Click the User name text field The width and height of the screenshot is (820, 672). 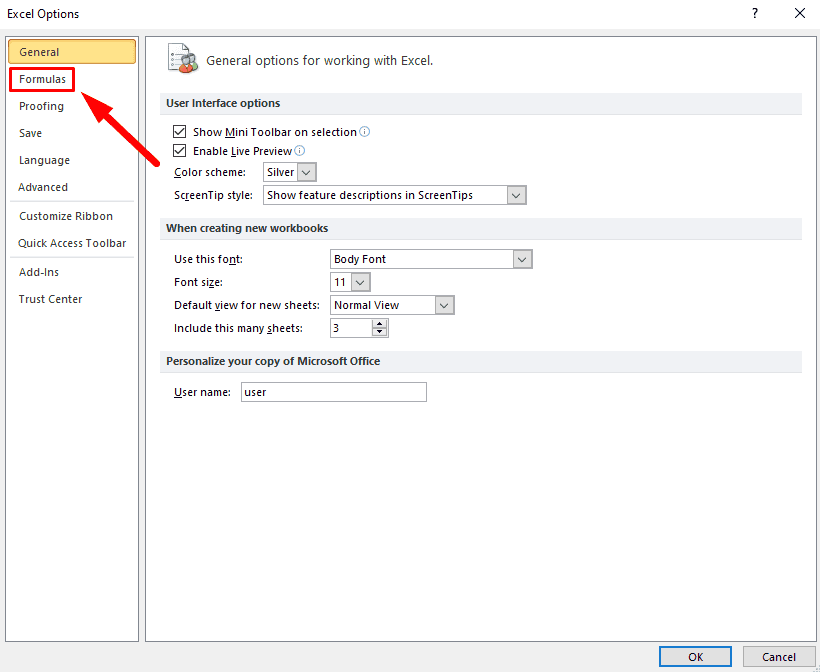click(x=334, y=392)
